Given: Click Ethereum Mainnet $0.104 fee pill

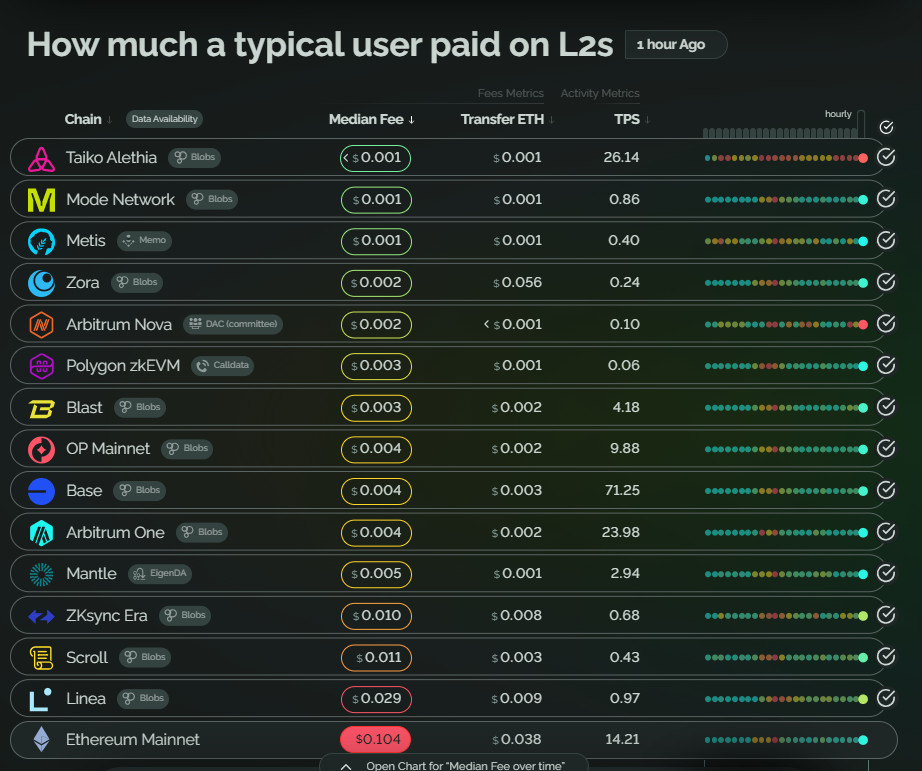Looking at the screenshot, I should tap(376, 740).
